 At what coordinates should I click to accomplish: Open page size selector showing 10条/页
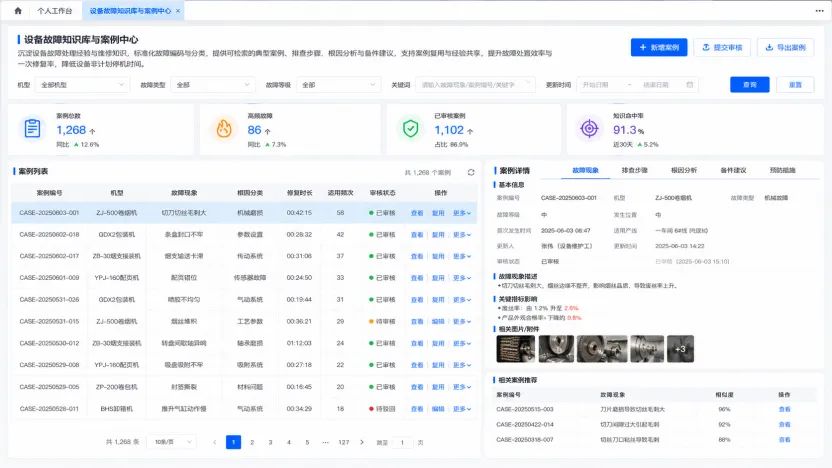point(173,442)
